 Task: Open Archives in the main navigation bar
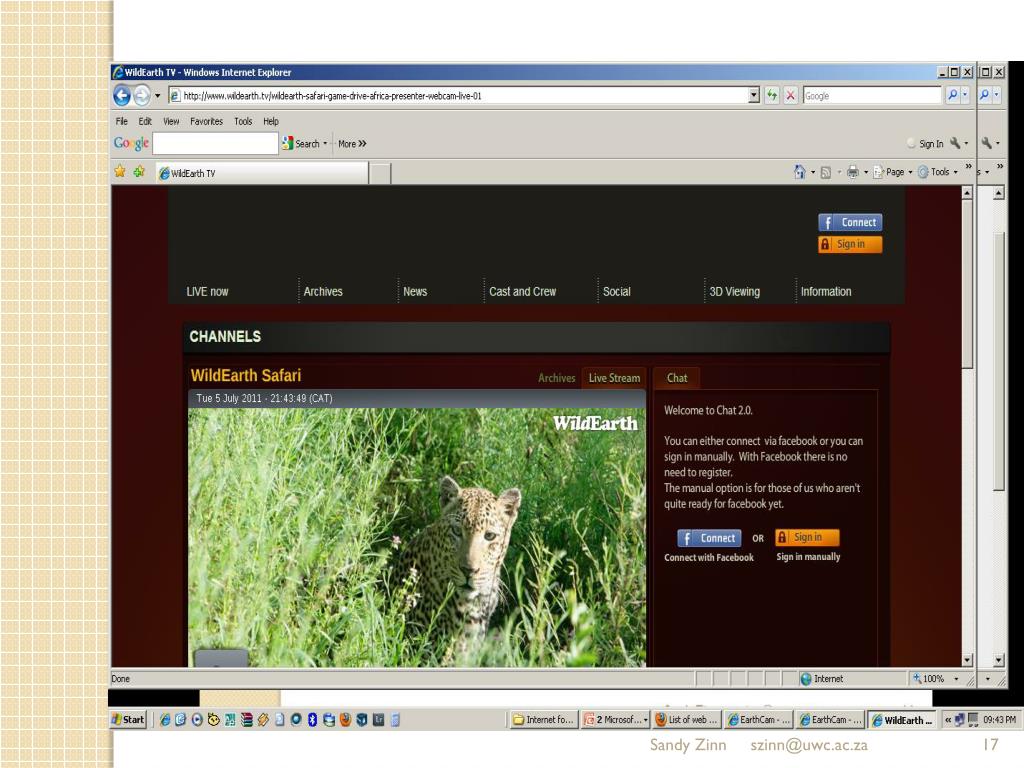tap(323, 292)
